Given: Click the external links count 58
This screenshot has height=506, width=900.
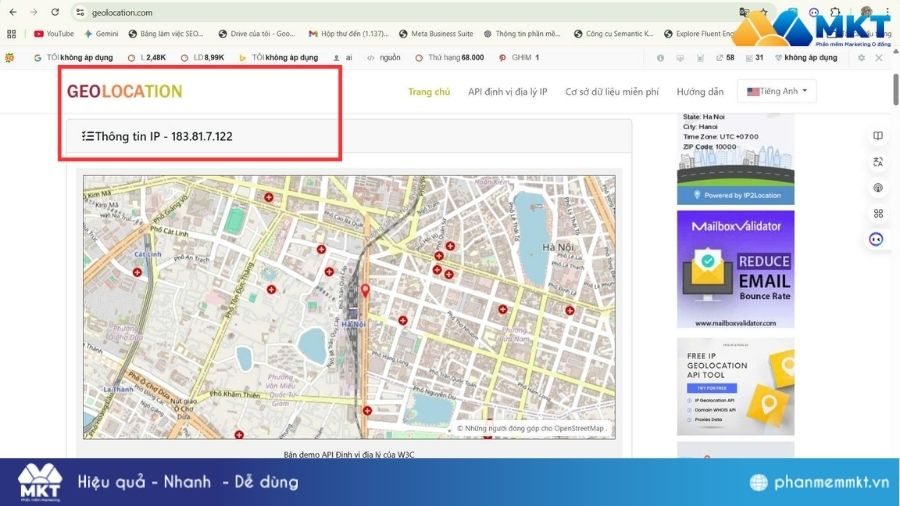Looking at the screenshot, I should (725, 57).
